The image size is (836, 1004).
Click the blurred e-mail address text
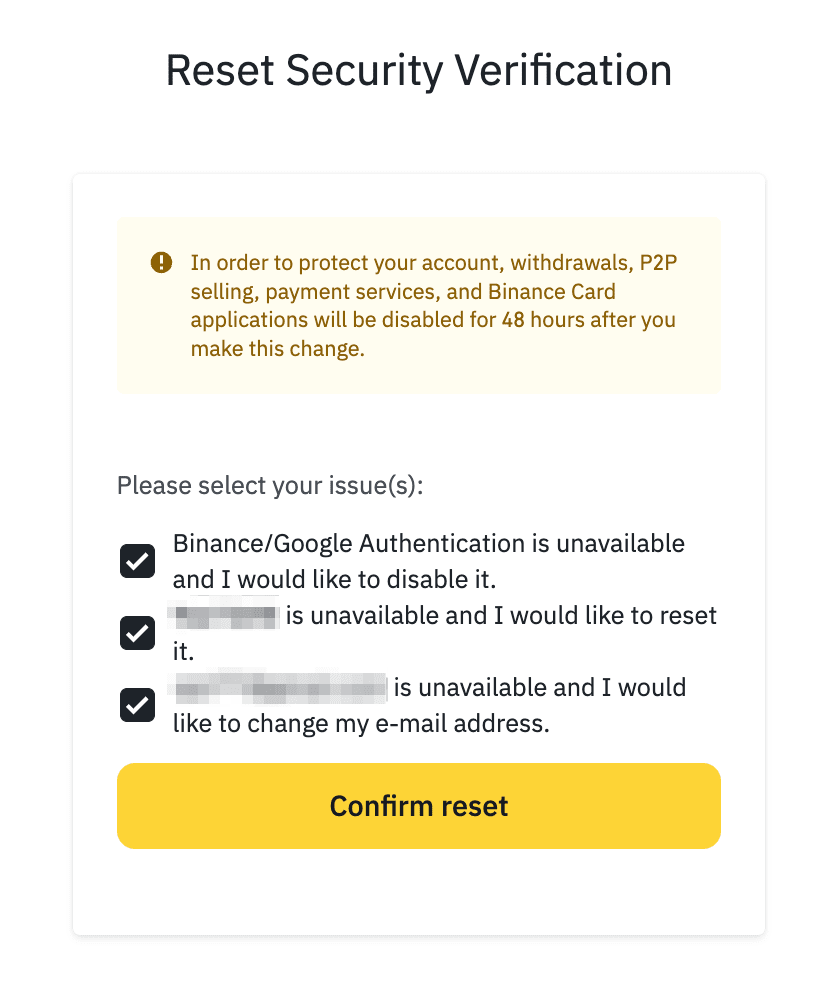coord(279,688)
